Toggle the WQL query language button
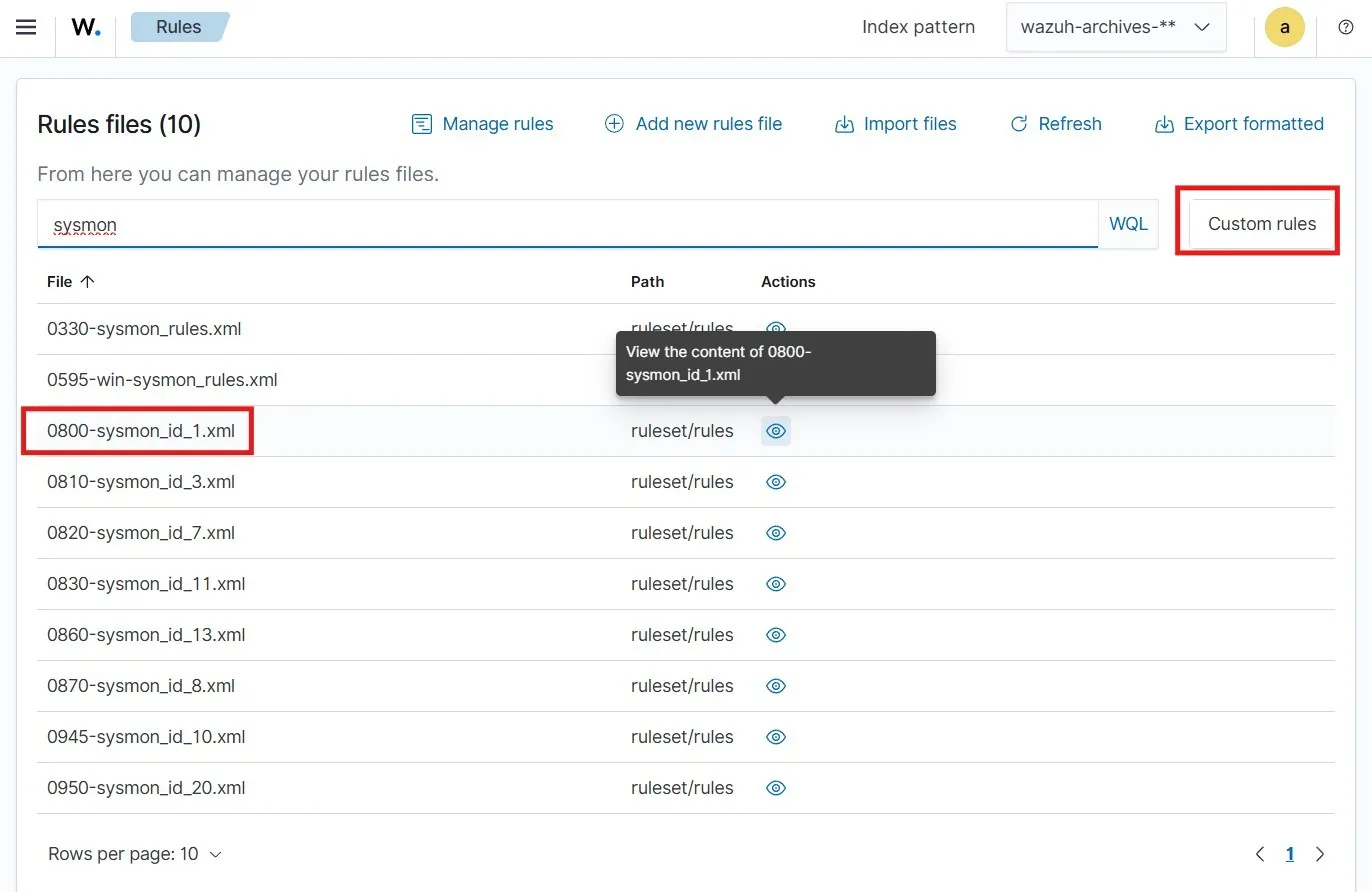The image size is (1372, 892). click(x=1128, y=224)
